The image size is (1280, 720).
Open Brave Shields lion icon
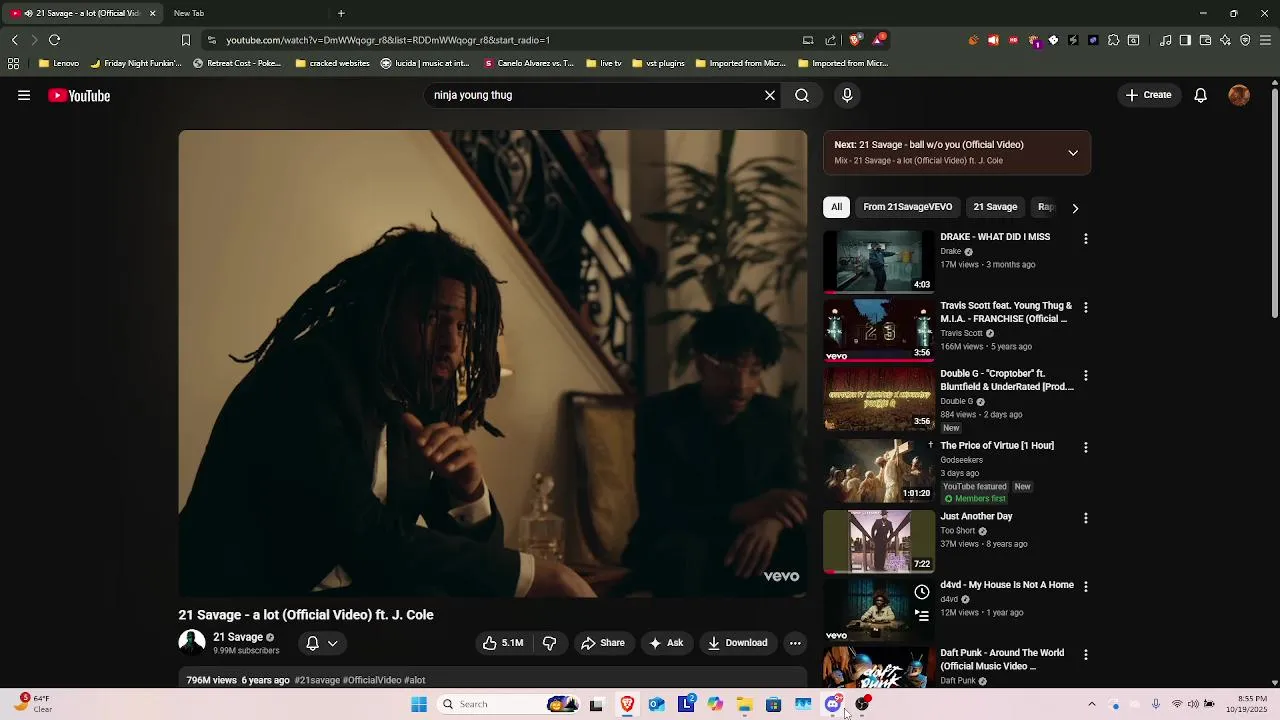855,40
